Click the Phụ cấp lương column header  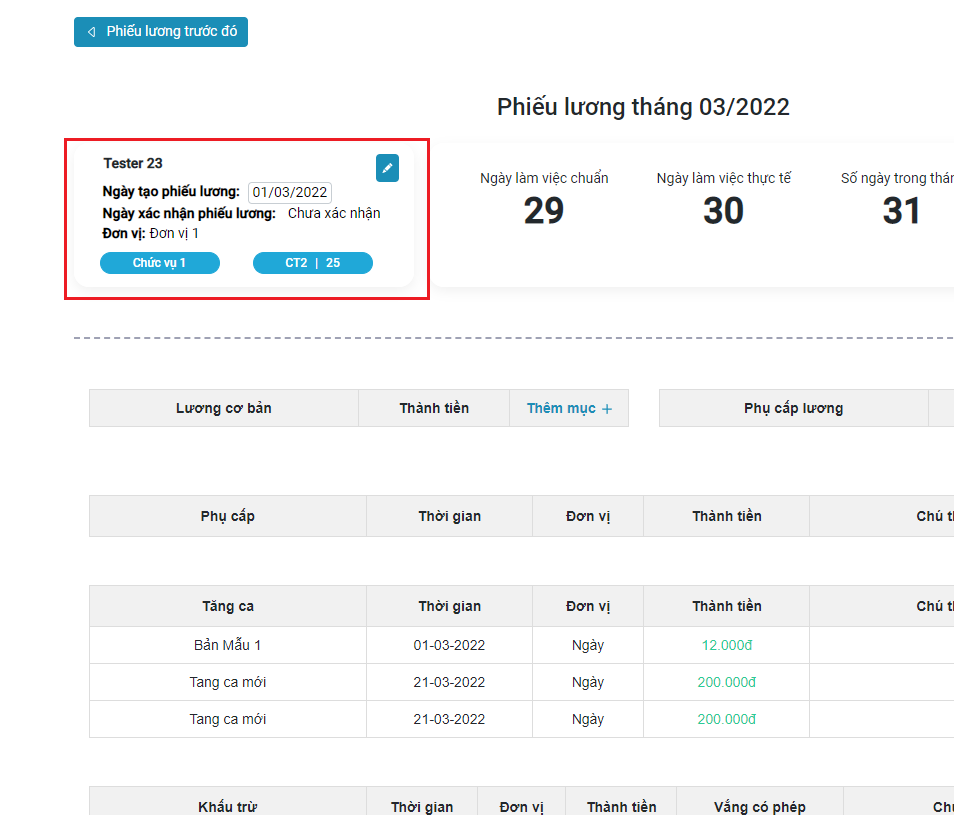click(794, 408)
